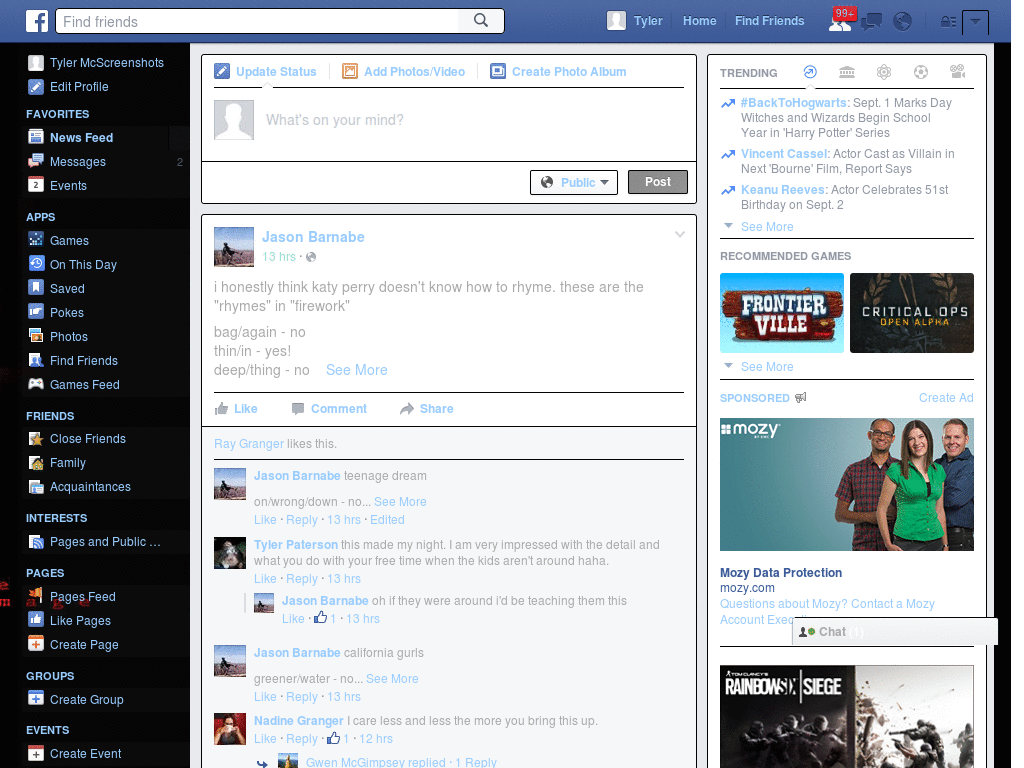Show science trending atom icon
The image size is (1024, 768).
pos(884,72)
